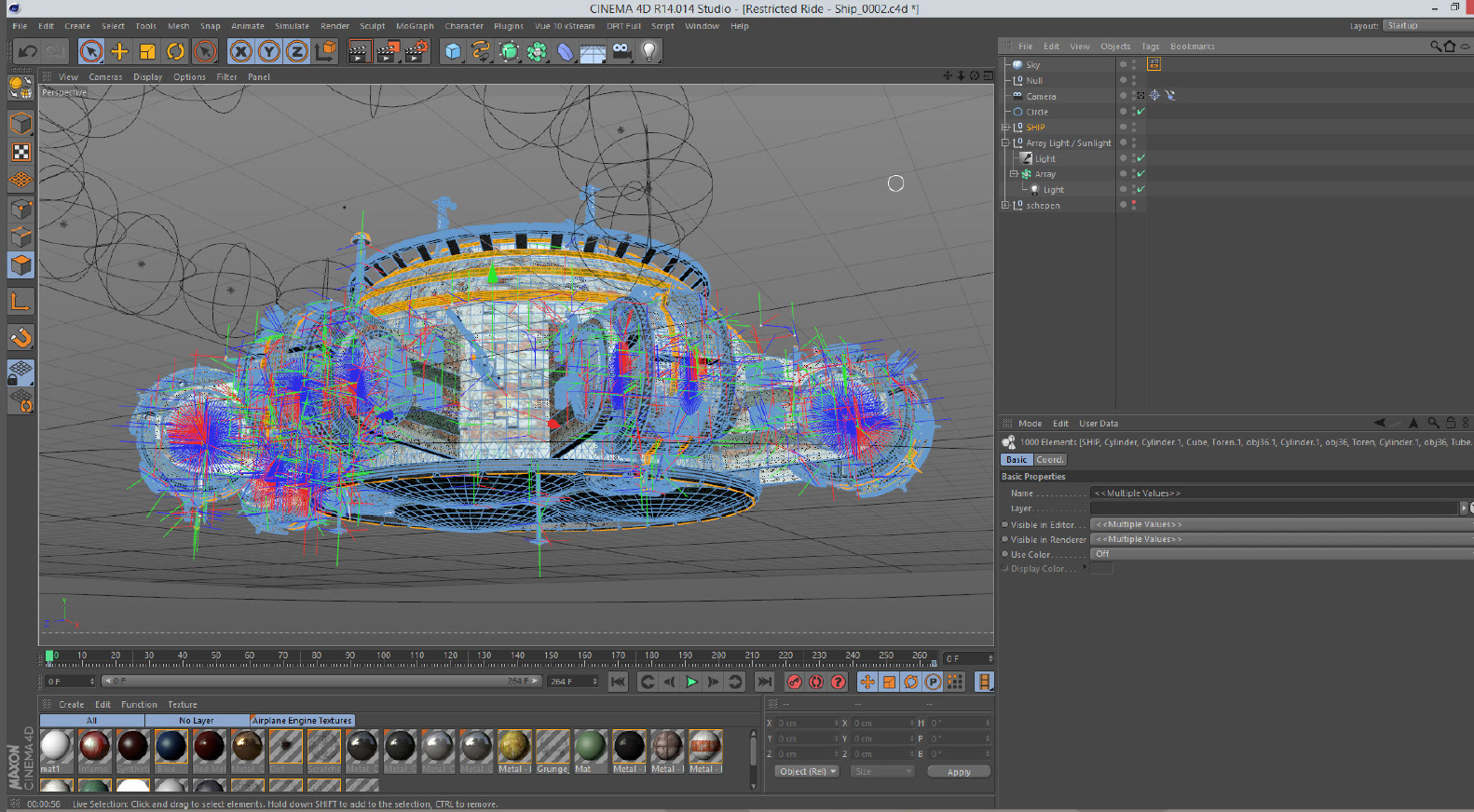1474x812 pixels.
Task: Select the All material layer tab
Action: pos(91,721)
